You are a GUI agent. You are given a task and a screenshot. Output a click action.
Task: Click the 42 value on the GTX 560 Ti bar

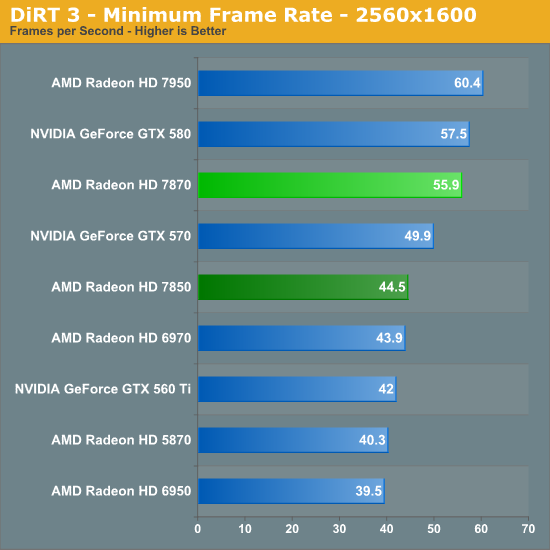[x=386, y=389]
